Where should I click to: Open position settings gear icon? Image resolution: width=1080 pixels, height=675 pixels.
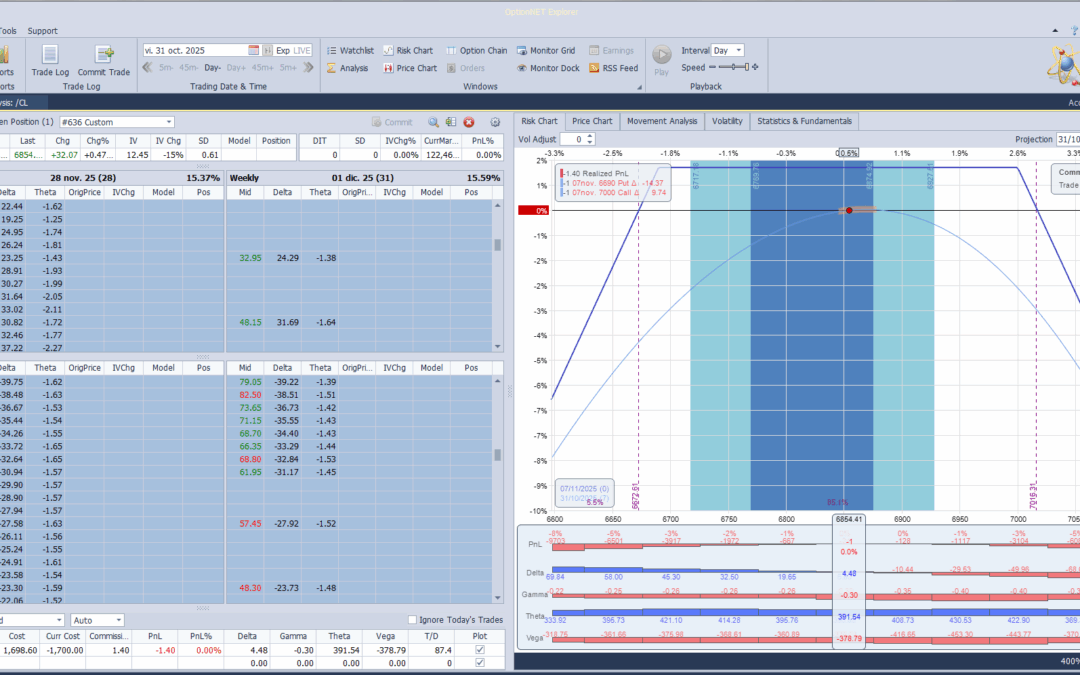coord(495,122)
